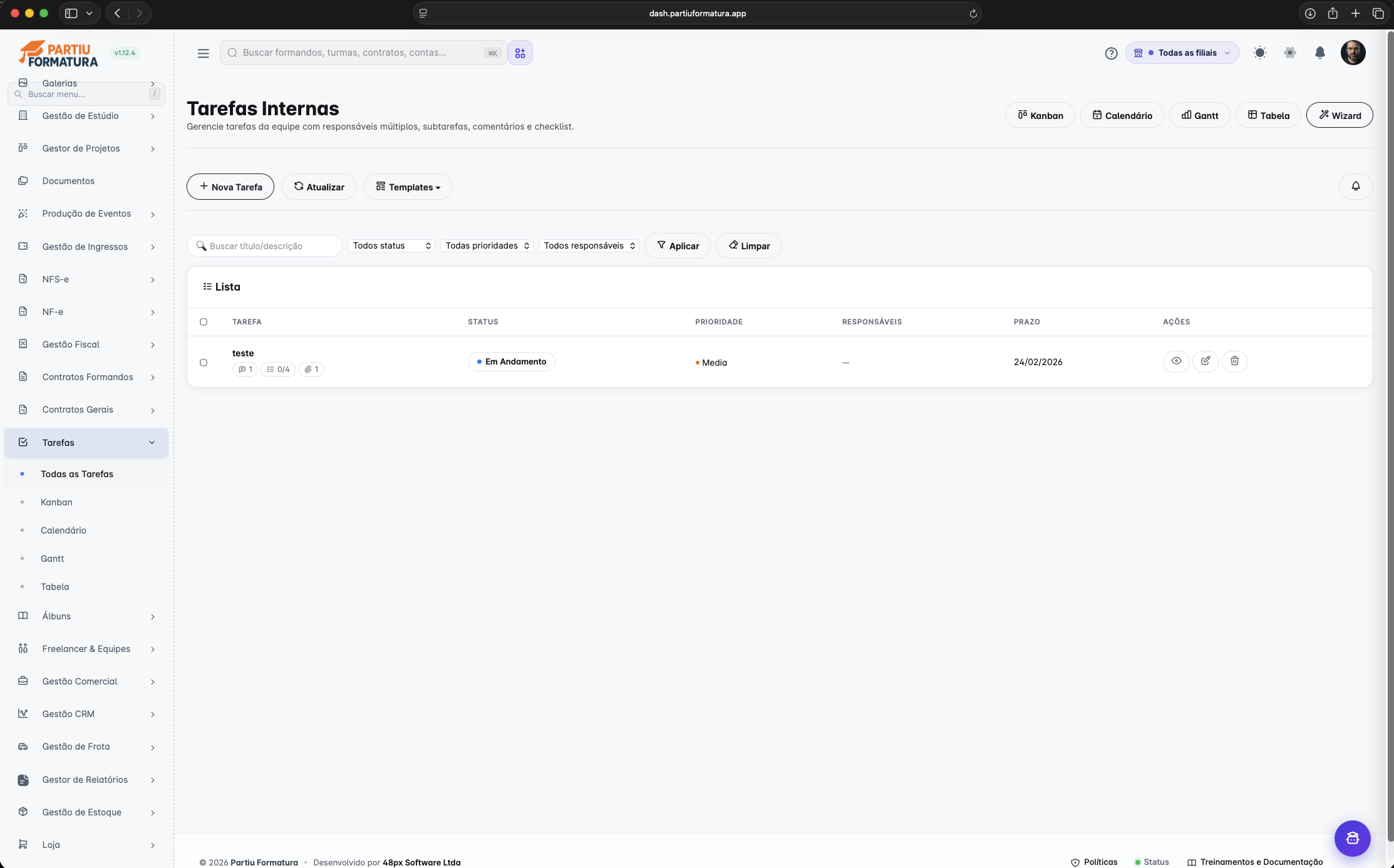
Task: Select Tabela in Tarefas submenu
Action: (86, 587)
